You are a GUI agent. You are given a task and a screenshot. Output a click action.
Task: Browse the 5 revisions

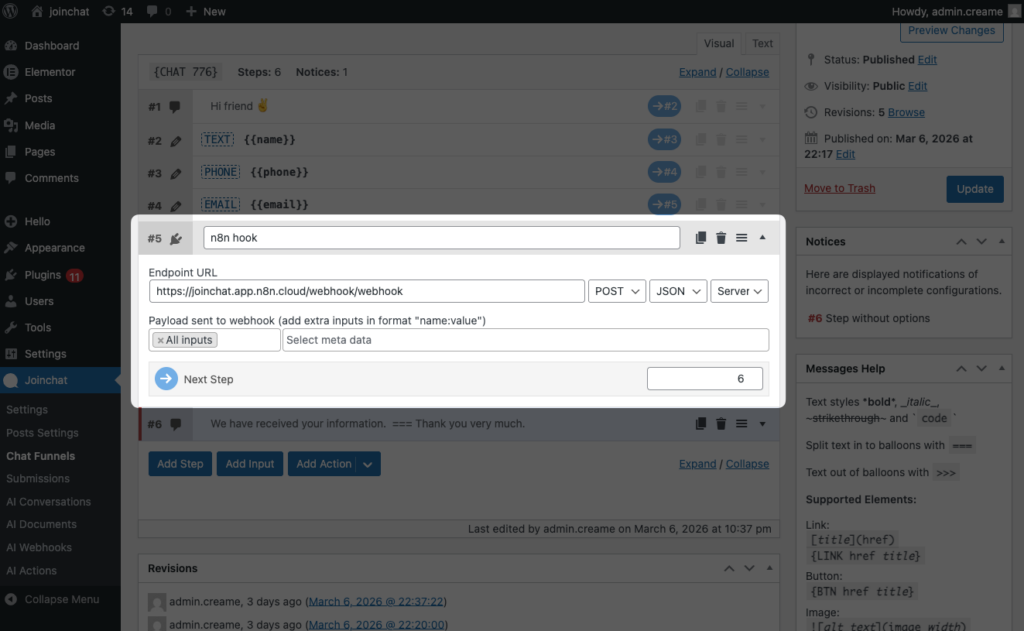click(906, 112)
